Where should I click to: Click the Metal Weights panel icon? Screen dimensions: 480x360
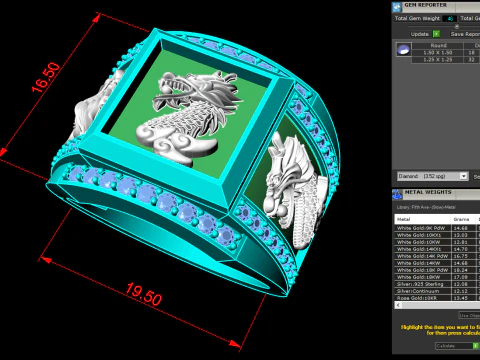pyautogui.click(x=397, y=195)
